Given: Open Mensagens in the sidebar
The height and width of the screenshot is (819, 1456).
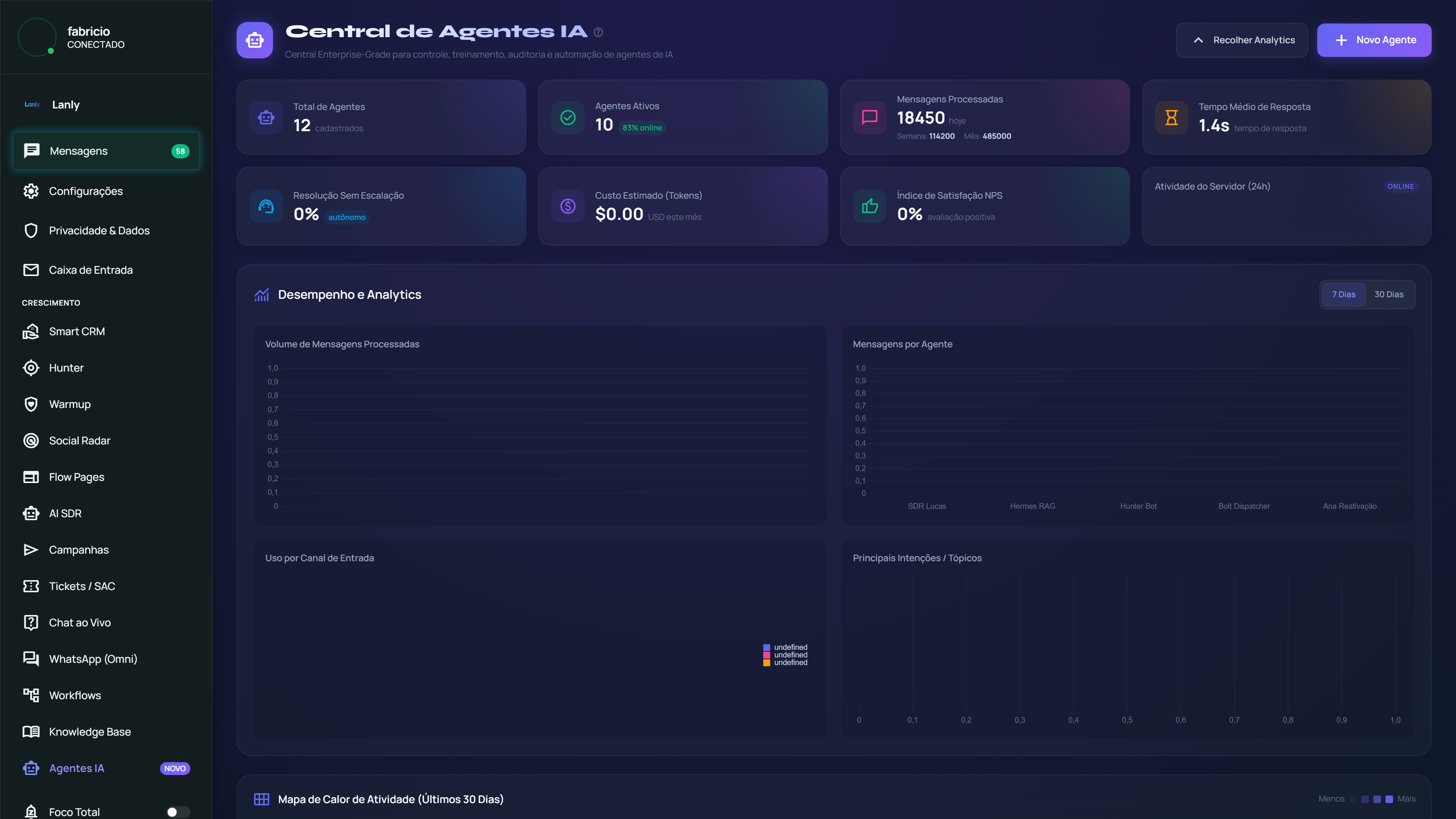Looking at the screenshot, I should pos(106,151).
